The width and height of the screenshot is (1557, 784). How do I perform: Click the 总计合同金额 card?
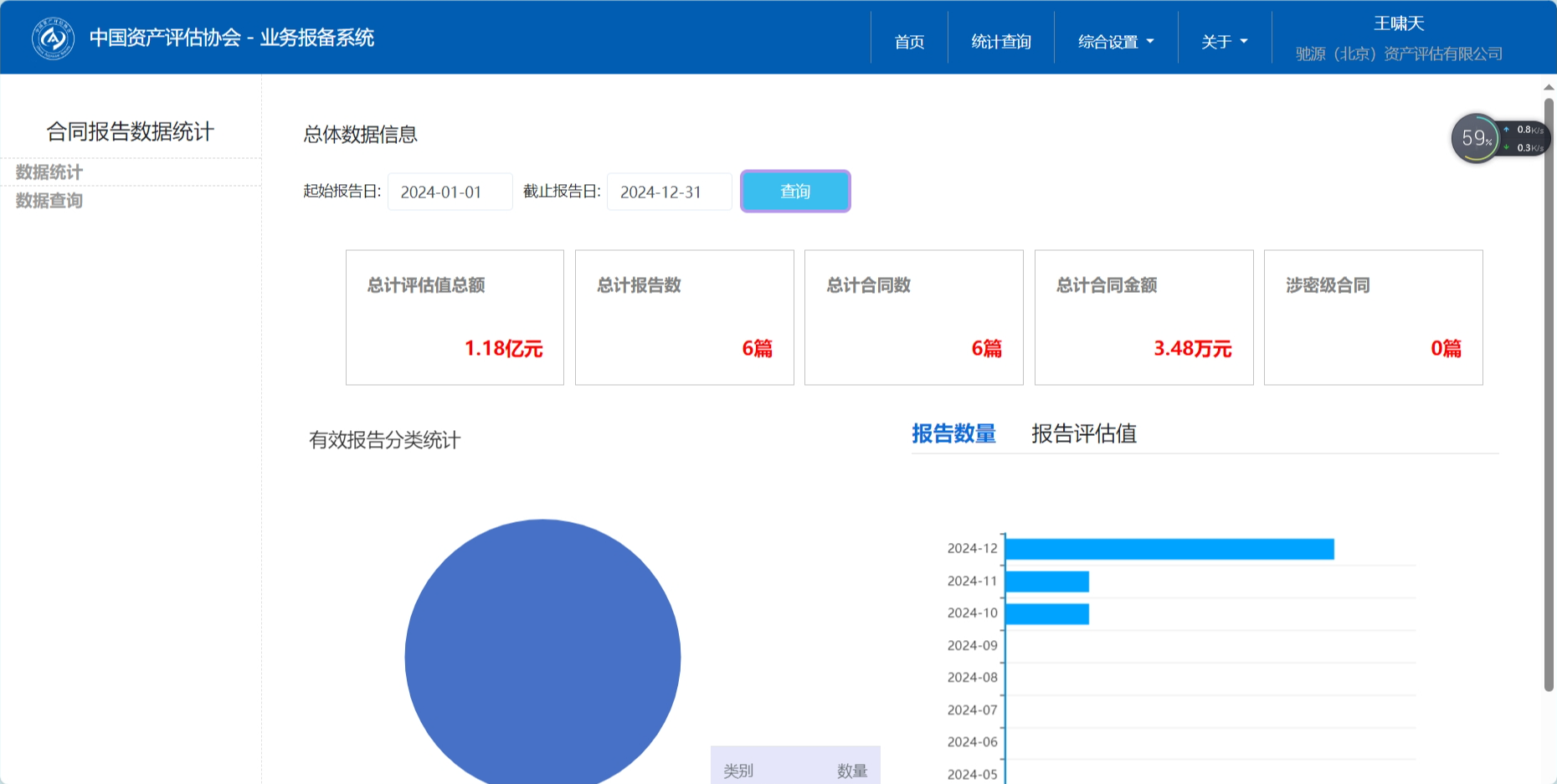tap(1143, 317)
